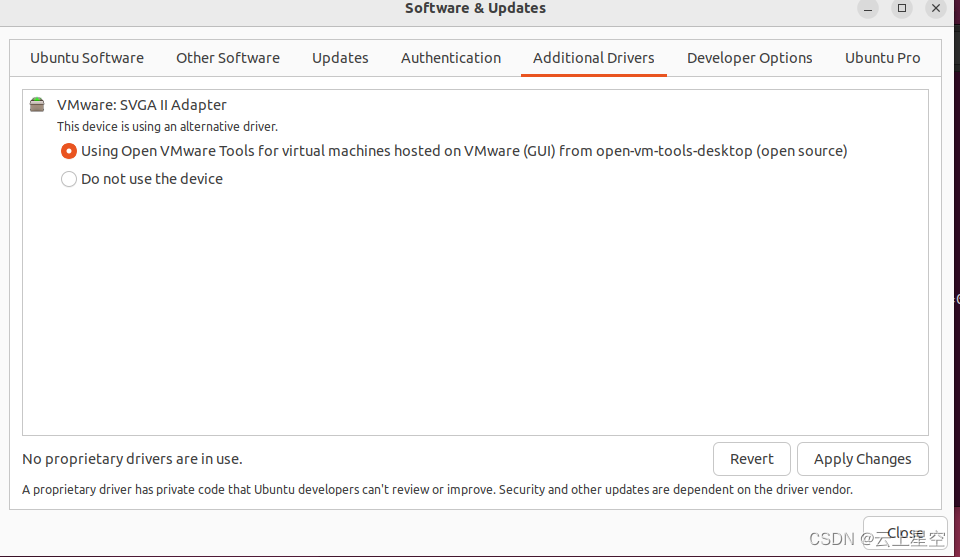
Task: Click the Software & Updates title bar text
Action: click(475, 8)
